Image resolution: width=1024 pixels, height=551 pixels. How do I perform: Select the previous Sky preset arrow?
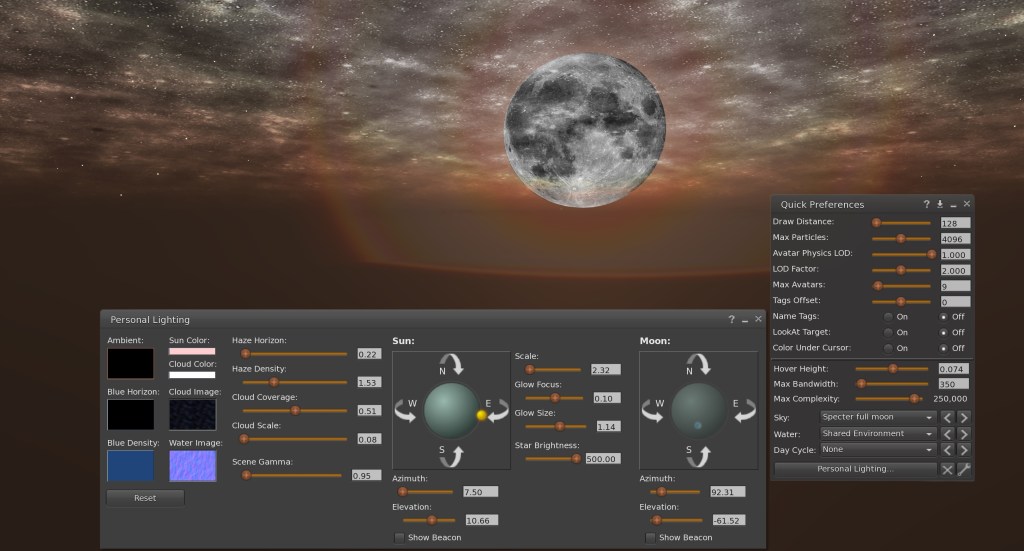click(948, 417)
